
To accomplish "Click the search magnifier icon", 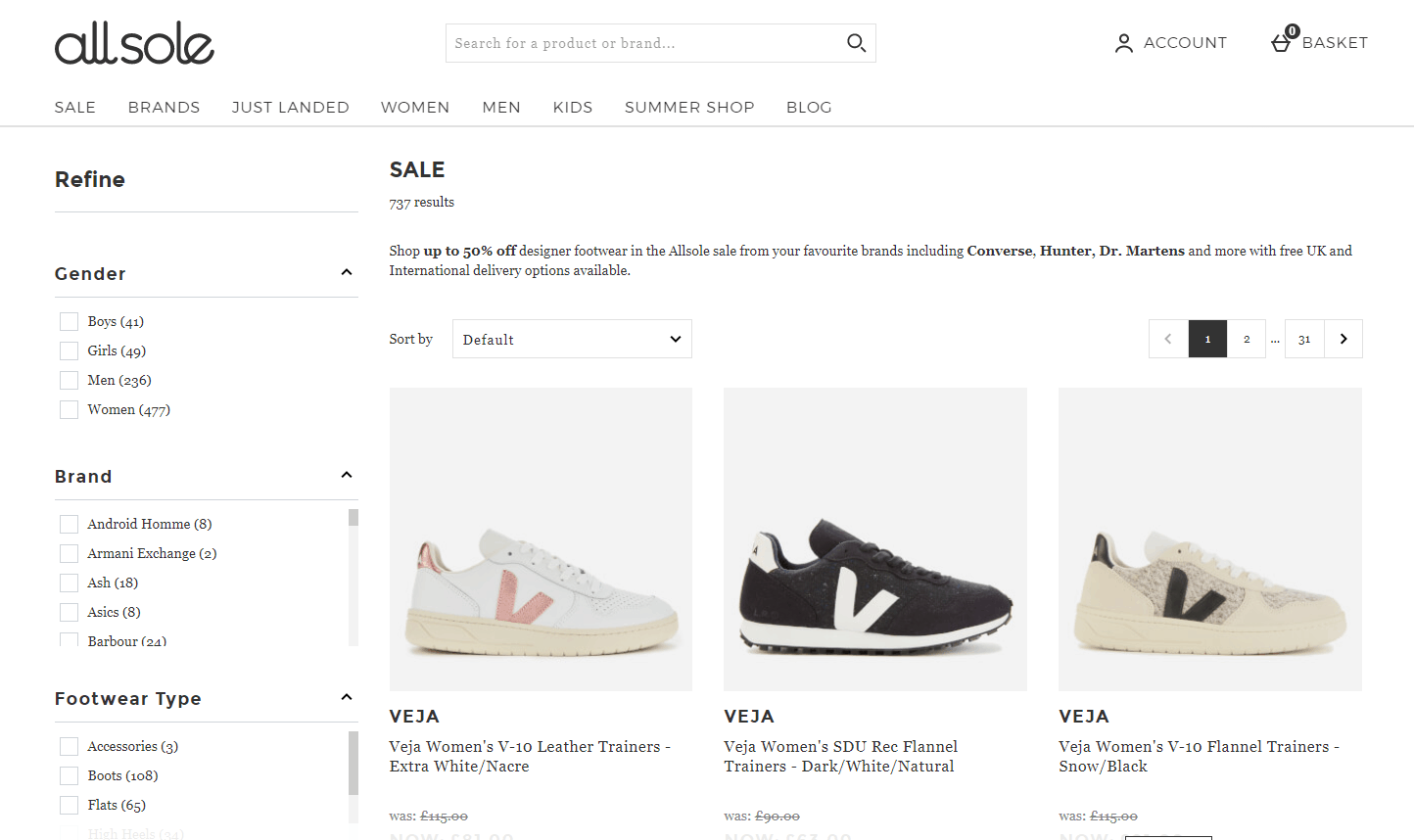I will [856, 43].
